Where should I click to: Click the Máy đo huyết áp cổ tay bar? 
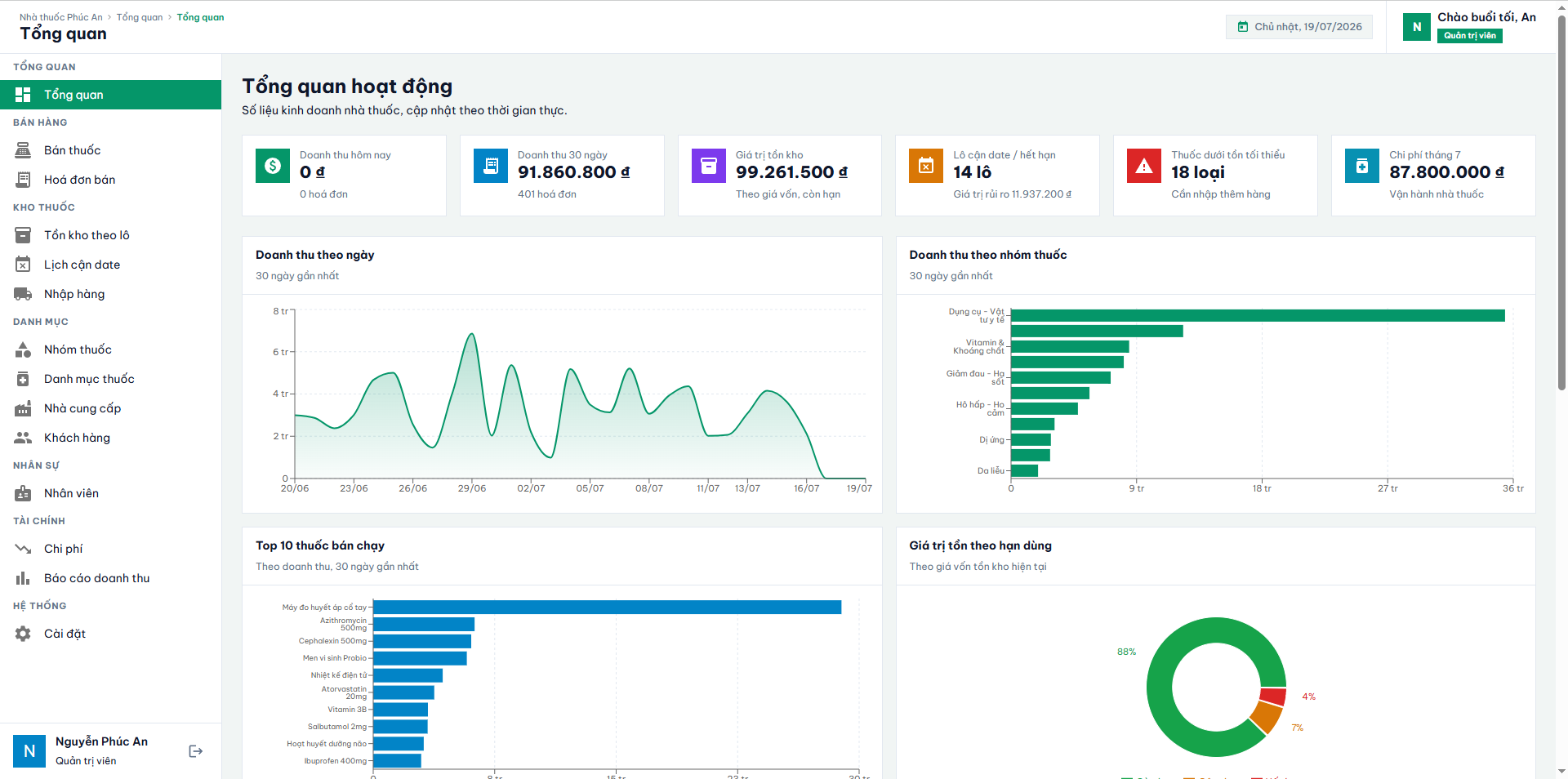point(607,608)
